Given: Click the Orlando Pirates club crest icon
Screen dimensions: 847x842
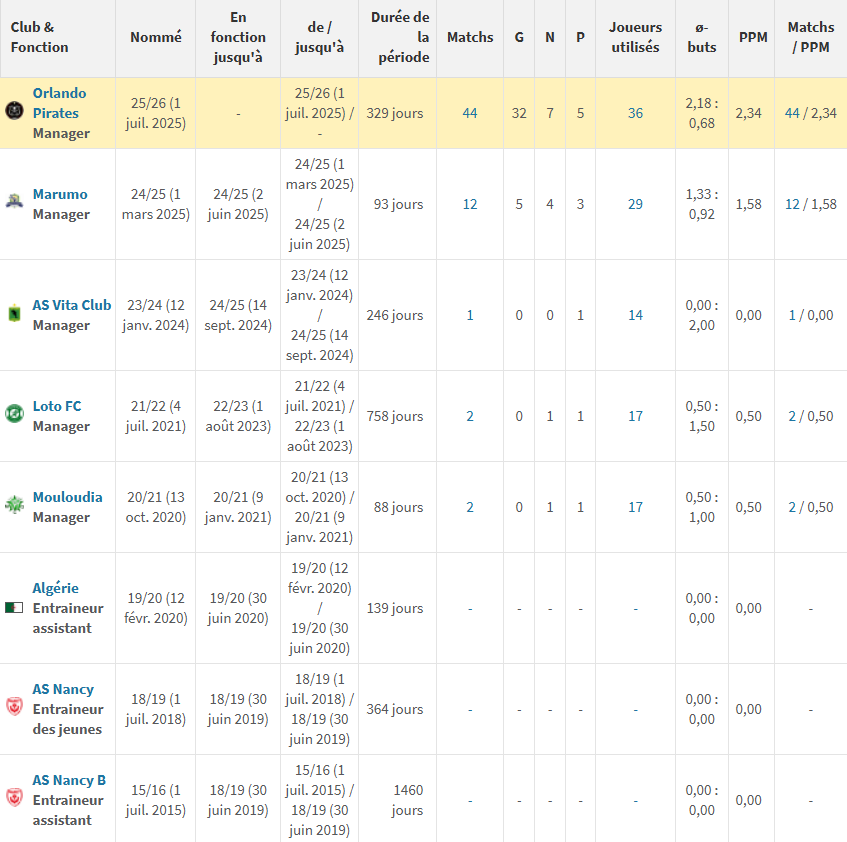Looking at the screenshot, I should [14, 111].
